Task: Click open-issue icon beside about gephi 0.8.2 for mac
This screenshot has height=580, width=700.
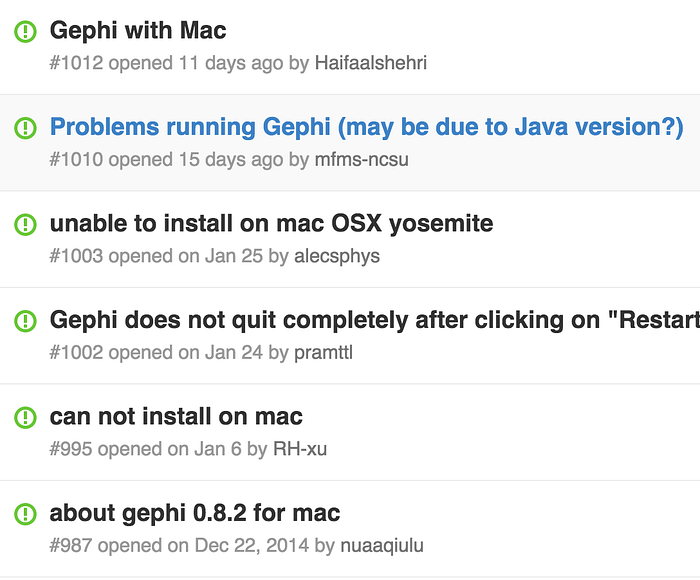Action: 25,514
